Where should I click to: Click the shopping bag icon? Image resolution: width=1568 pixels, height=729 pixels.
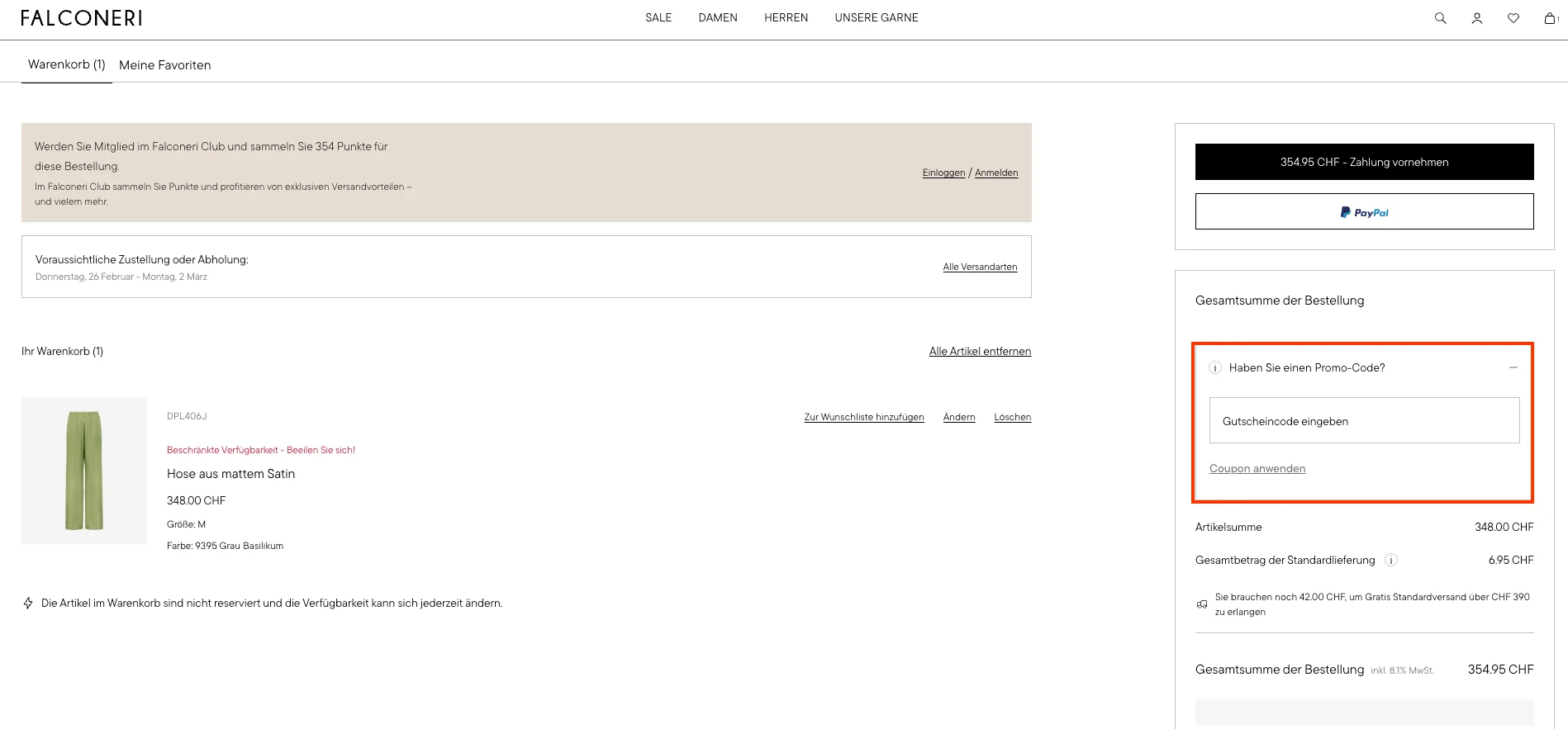(x=1550, y=18)
